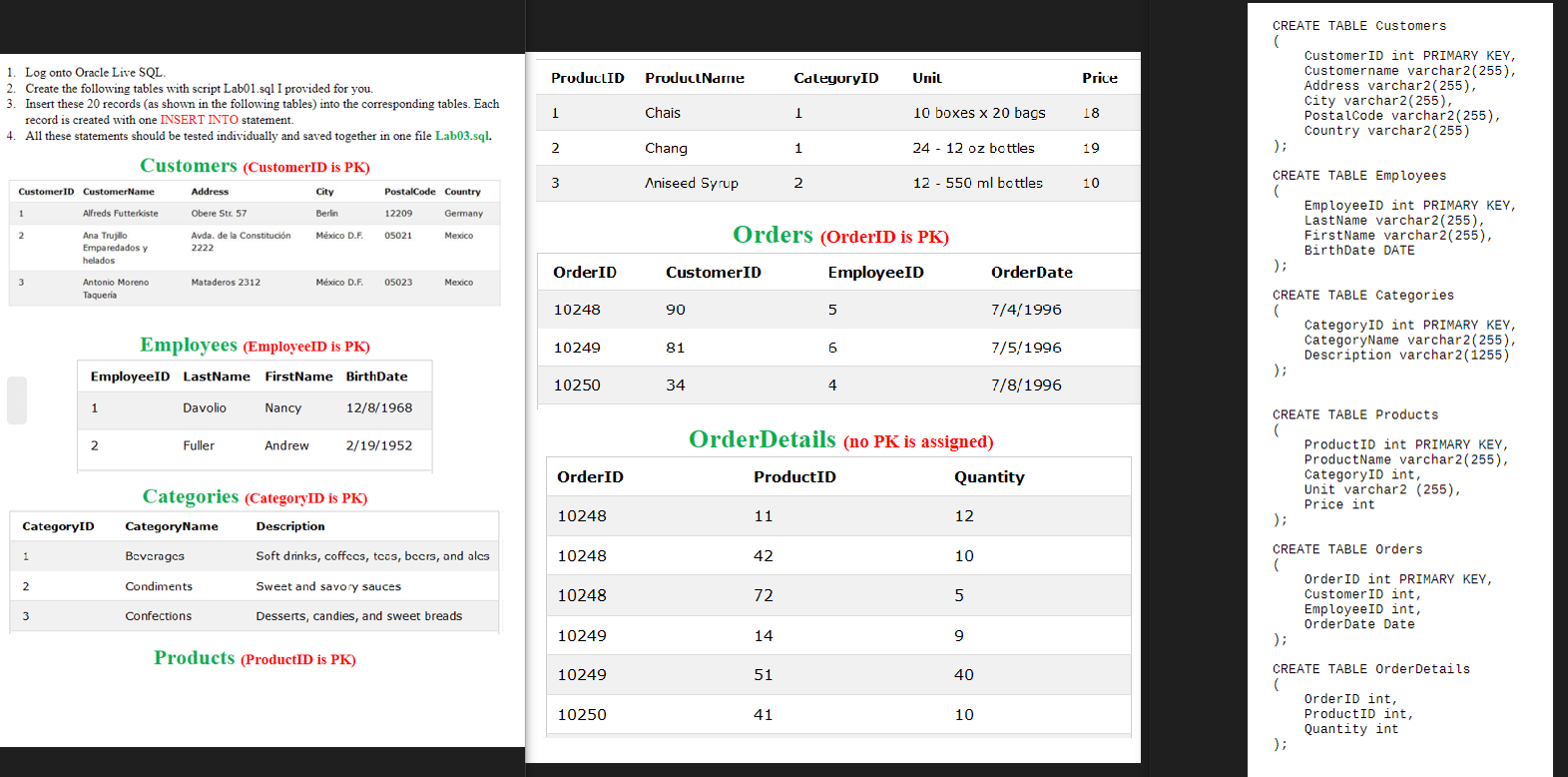Click the "Quantity int" SQL column line
The image size is (1568, 777).
pos(1351,730)
